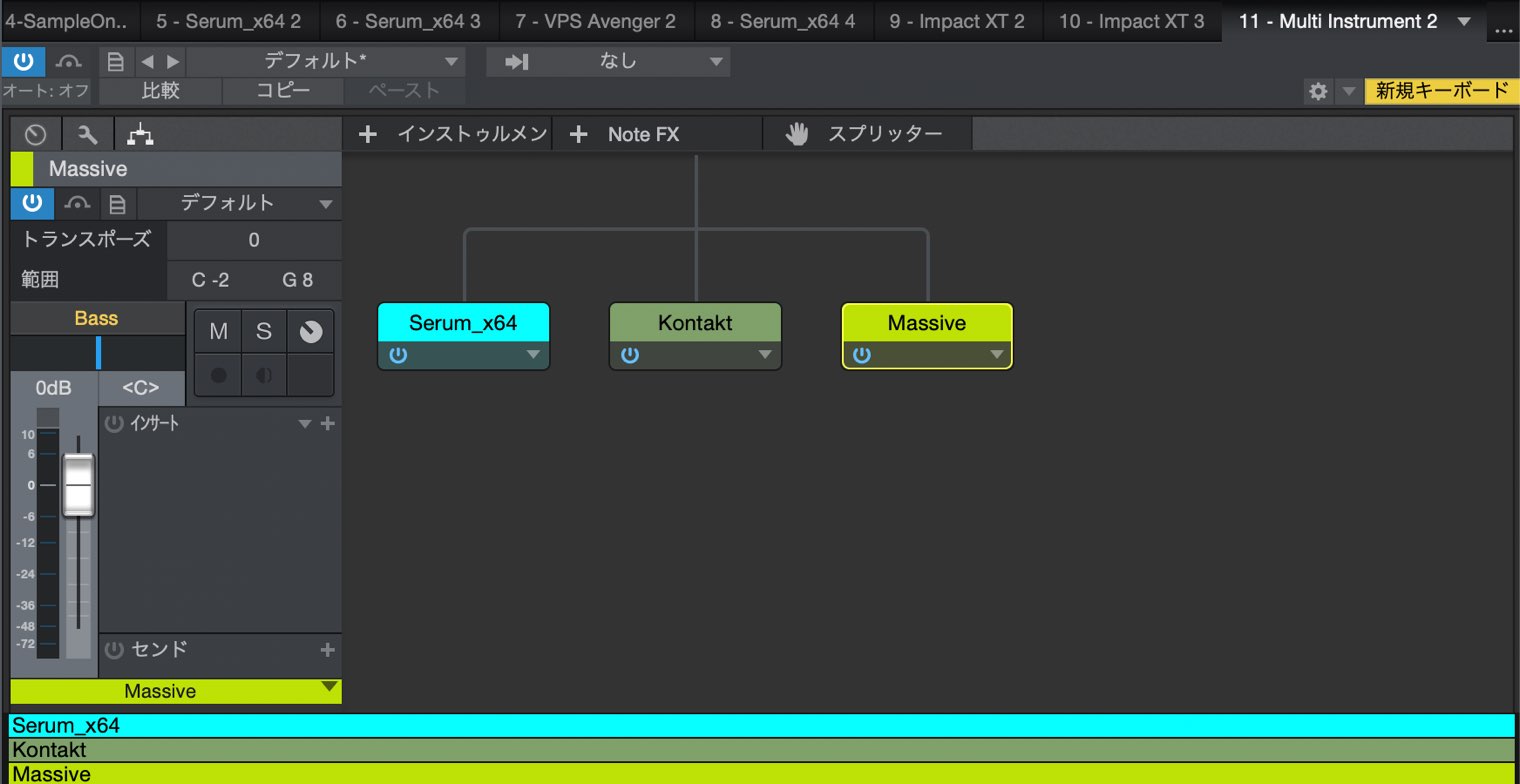
Task: Toggle the Massive panel power button
Action: pyautogui.click(x=32, y=203)
